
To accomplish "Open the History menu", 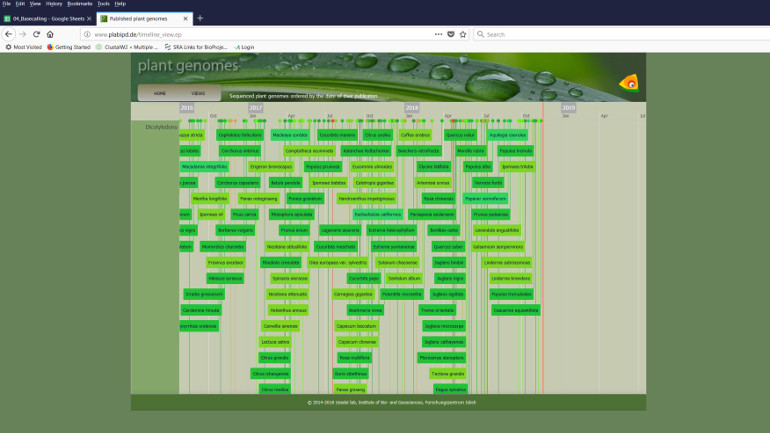I will click(x=54, y=4).
